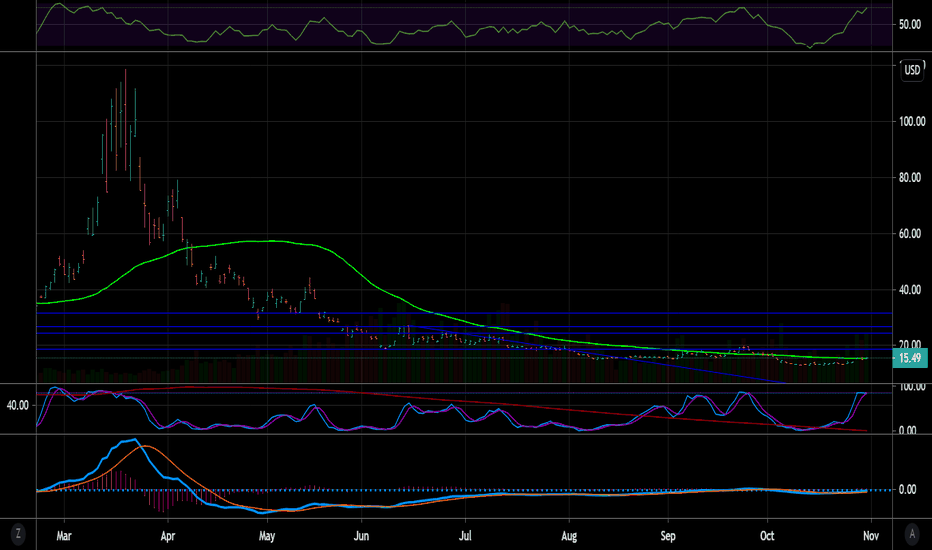Click the May label on the time axis

tap(267, 536)
